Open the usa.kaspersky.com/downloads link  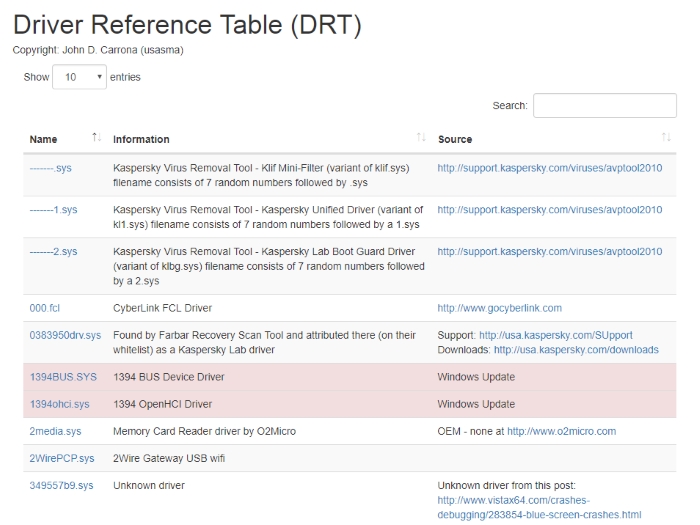(576, 350)
